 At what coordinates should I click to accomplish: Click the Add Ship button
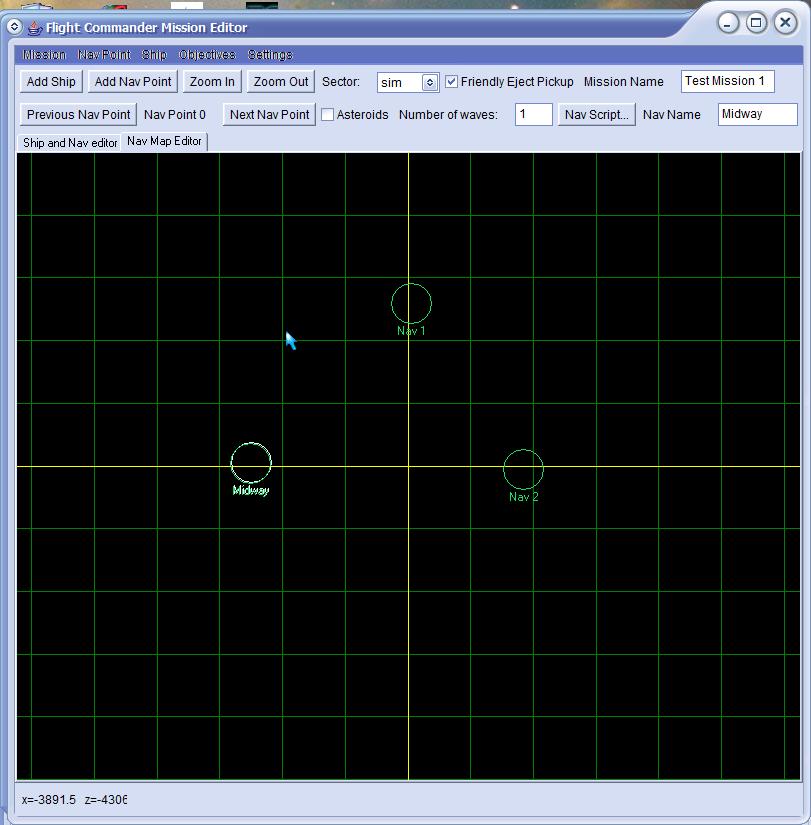51,82
